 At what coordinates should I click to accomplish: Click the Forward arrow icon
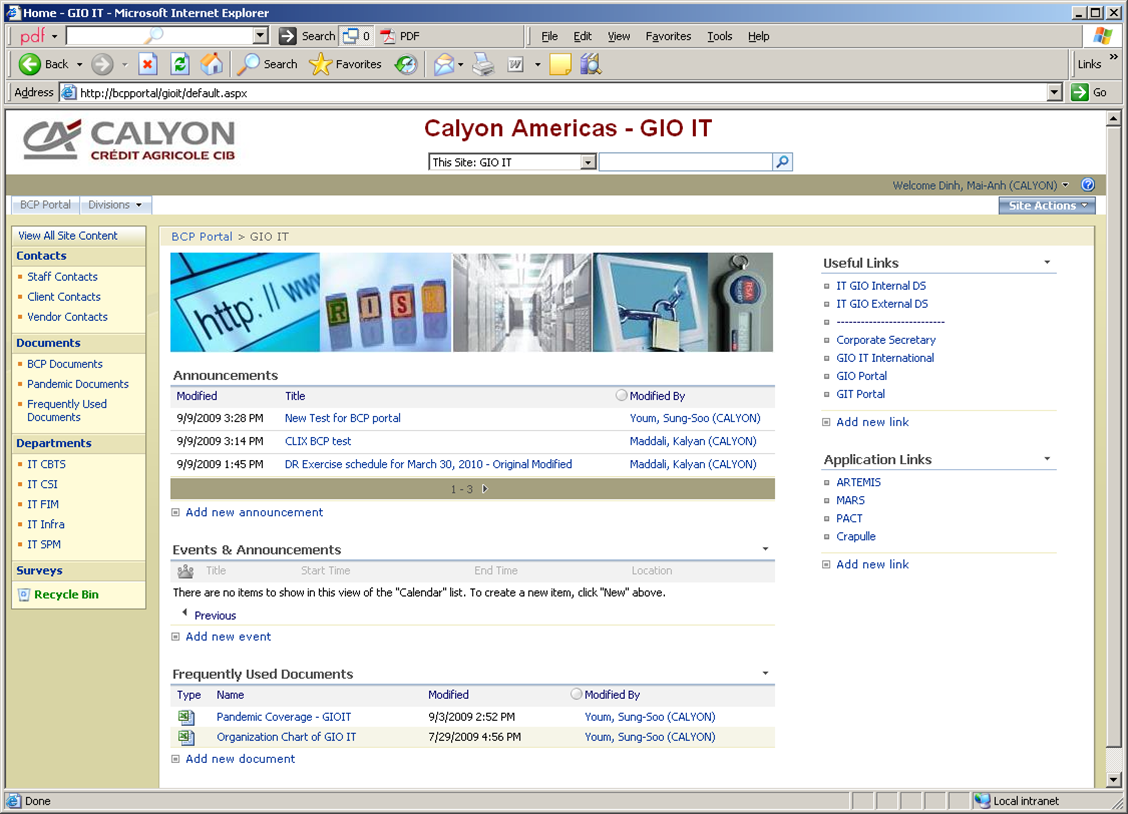(102, 64)
